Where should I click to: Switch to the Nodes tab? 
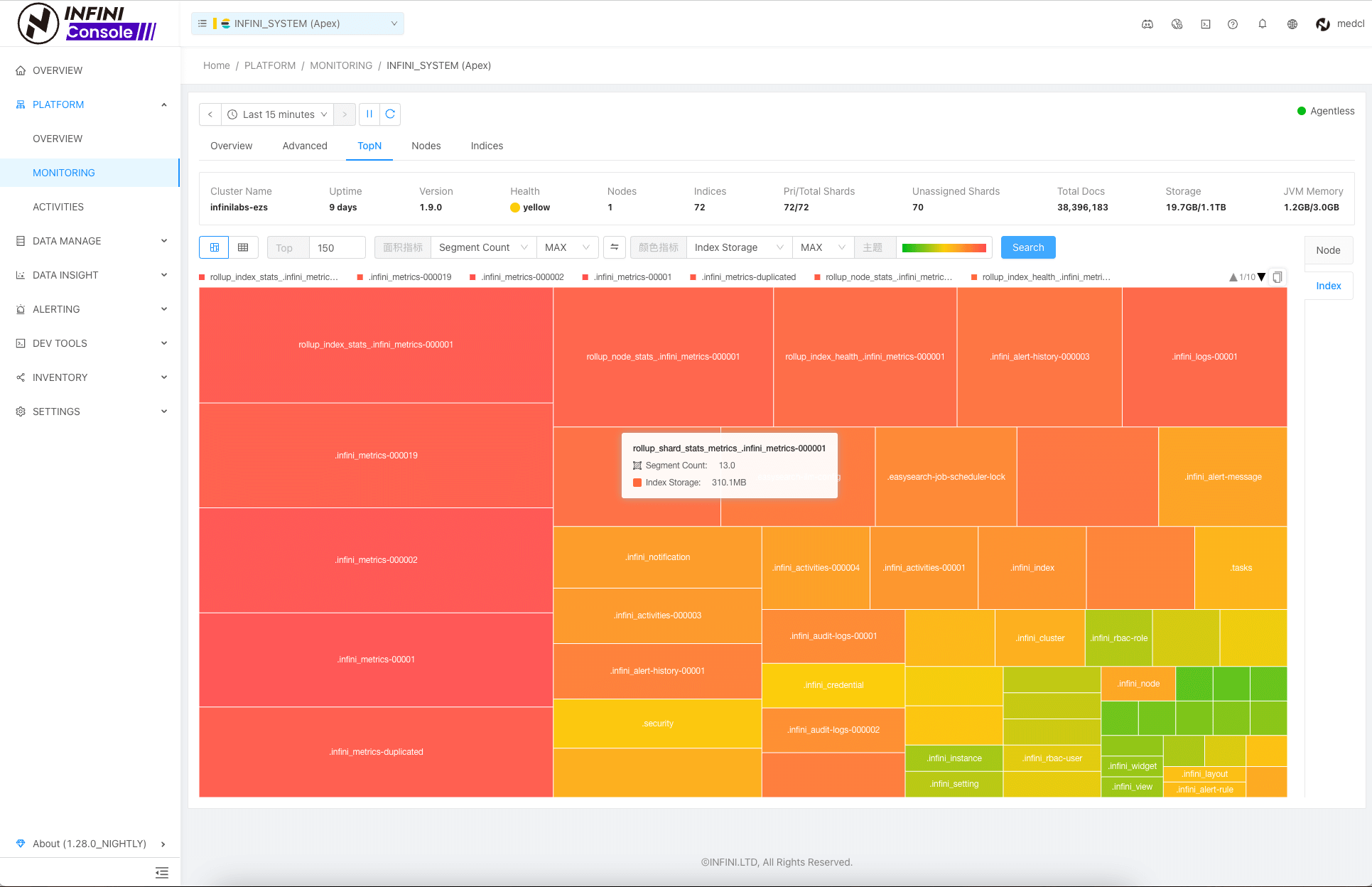point(426,146)
